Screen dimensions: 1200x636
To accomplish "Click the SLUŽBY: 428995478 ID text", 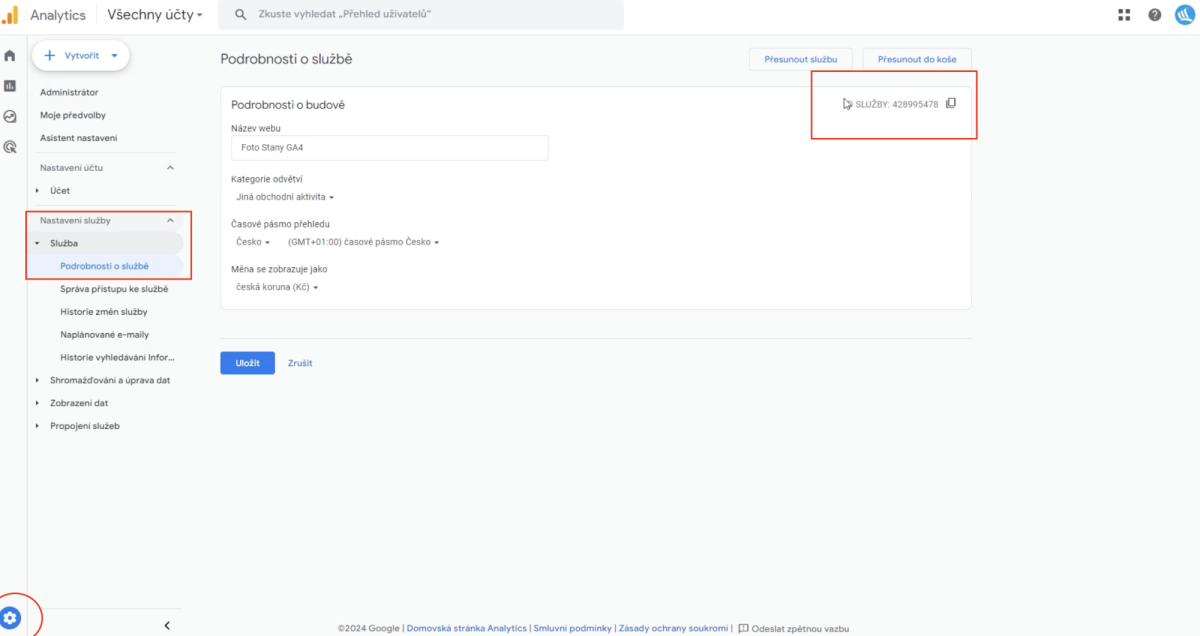I will [x=897, y=104].
